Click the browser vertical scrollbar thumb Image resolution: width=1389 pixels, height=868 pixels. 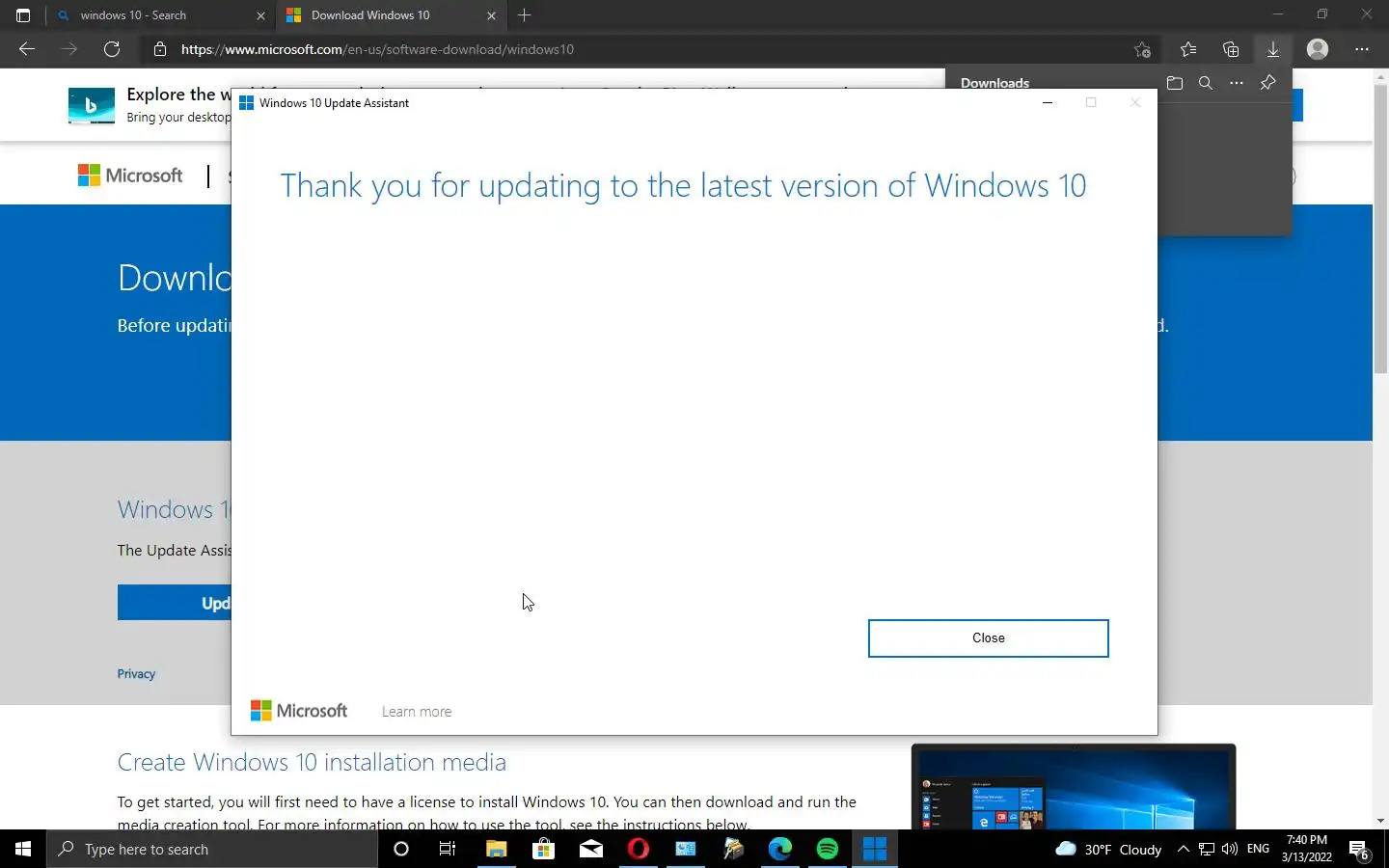[x=1380, y=230]
